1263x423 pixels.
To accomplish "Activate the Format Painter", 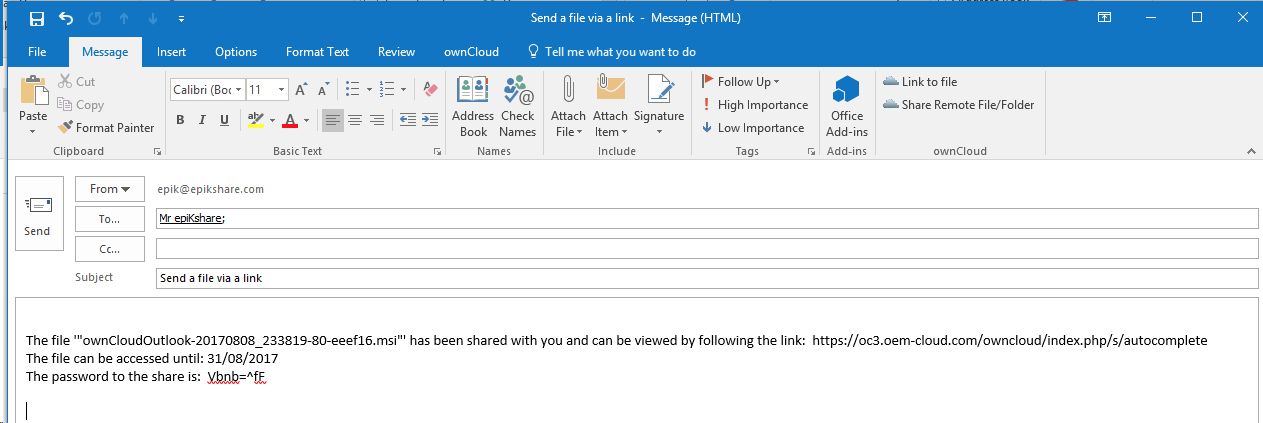I will [x=105, y=128].
